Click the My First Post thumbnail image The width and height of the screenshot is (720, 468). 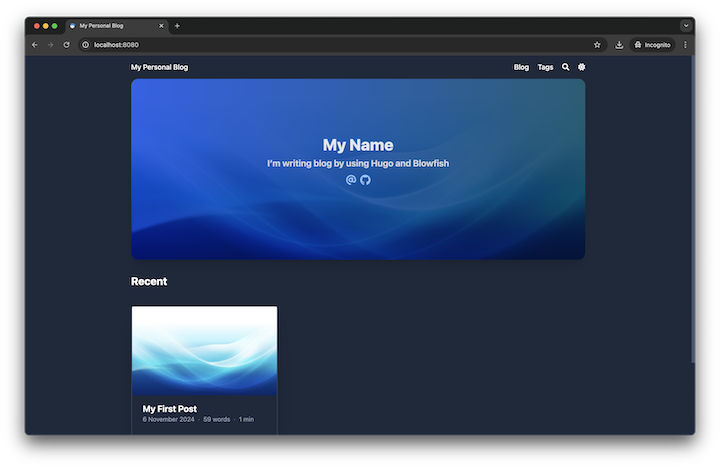[204, 350]
